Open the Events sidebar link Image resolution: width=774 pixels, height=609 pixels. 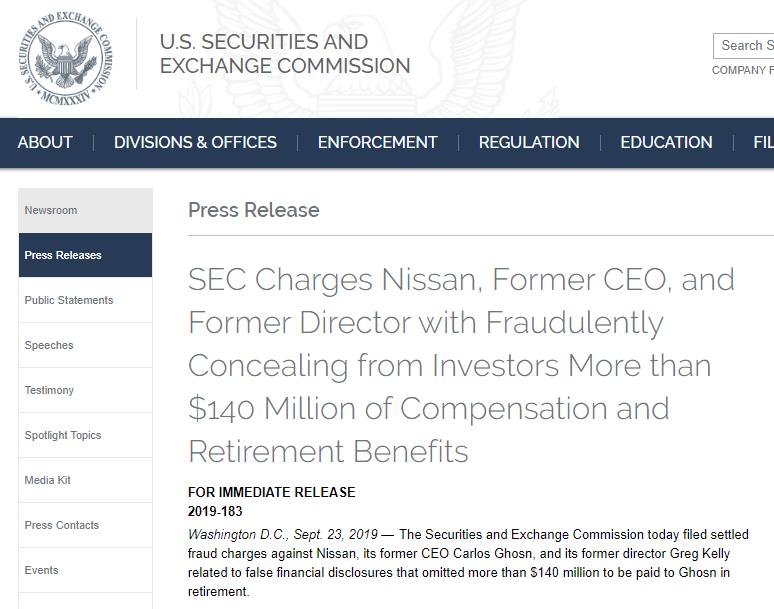click(85, 570)
